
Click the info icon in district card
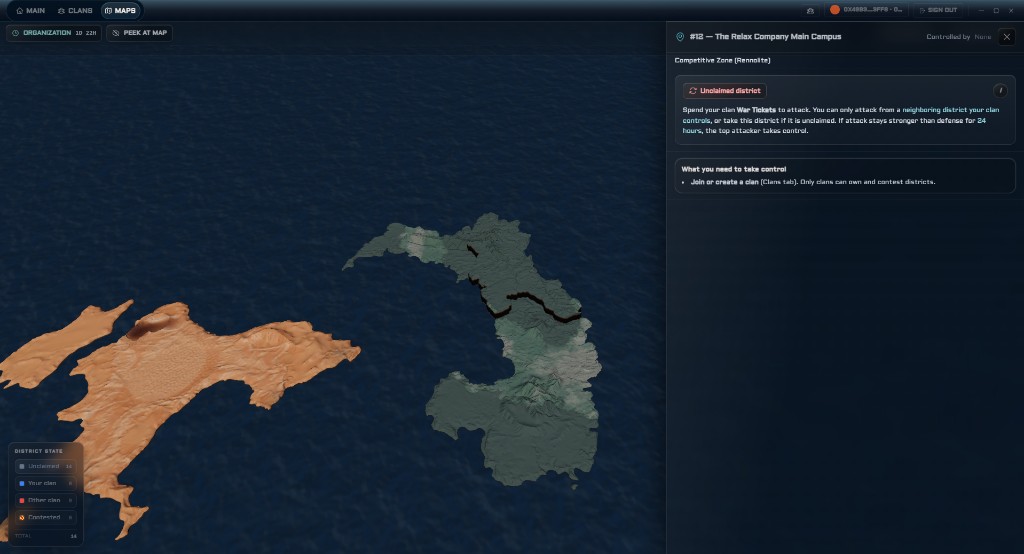999,90
